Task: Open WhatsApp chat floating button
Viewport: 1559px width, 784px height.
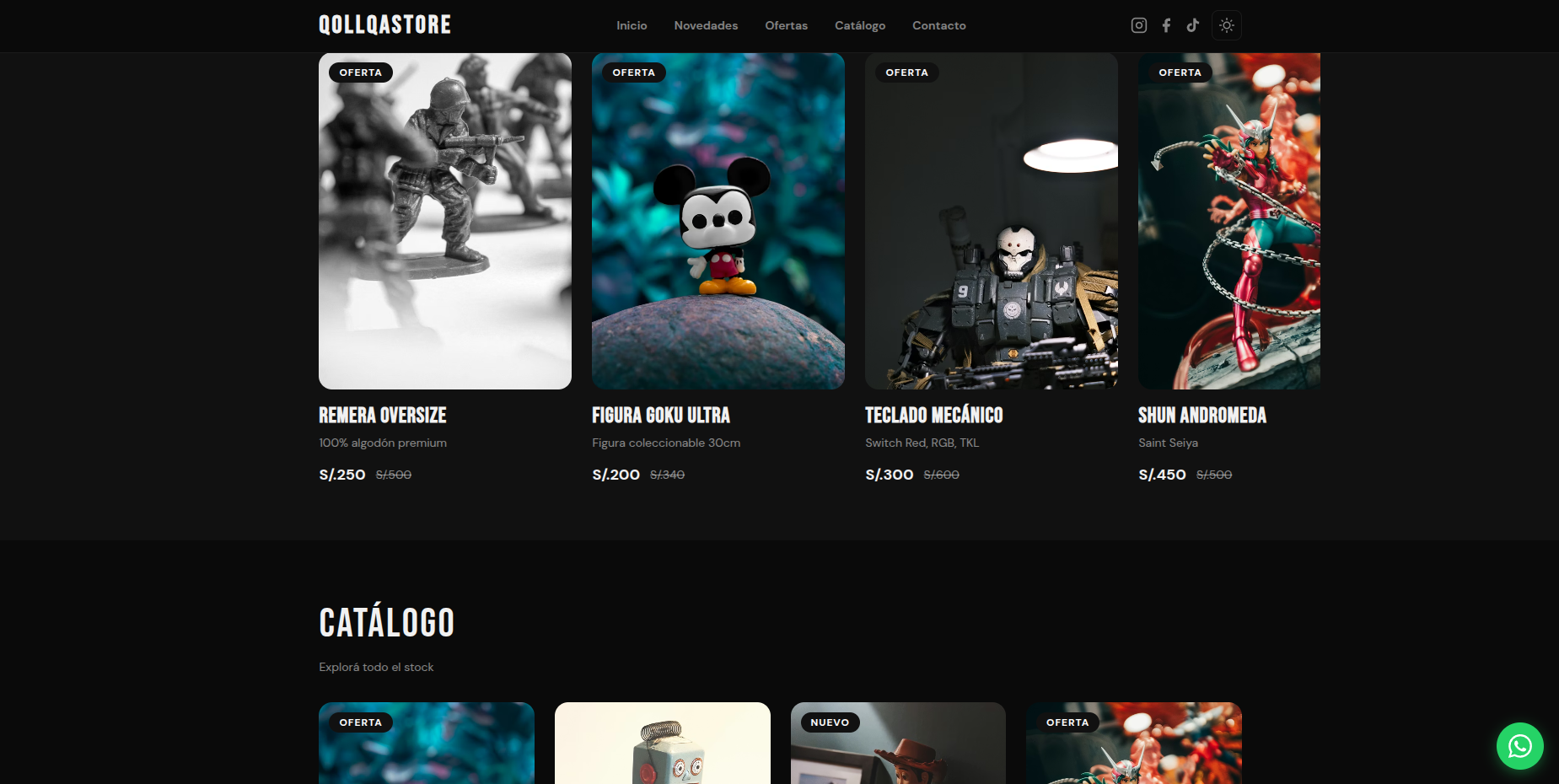Action: coord(1519,746)
